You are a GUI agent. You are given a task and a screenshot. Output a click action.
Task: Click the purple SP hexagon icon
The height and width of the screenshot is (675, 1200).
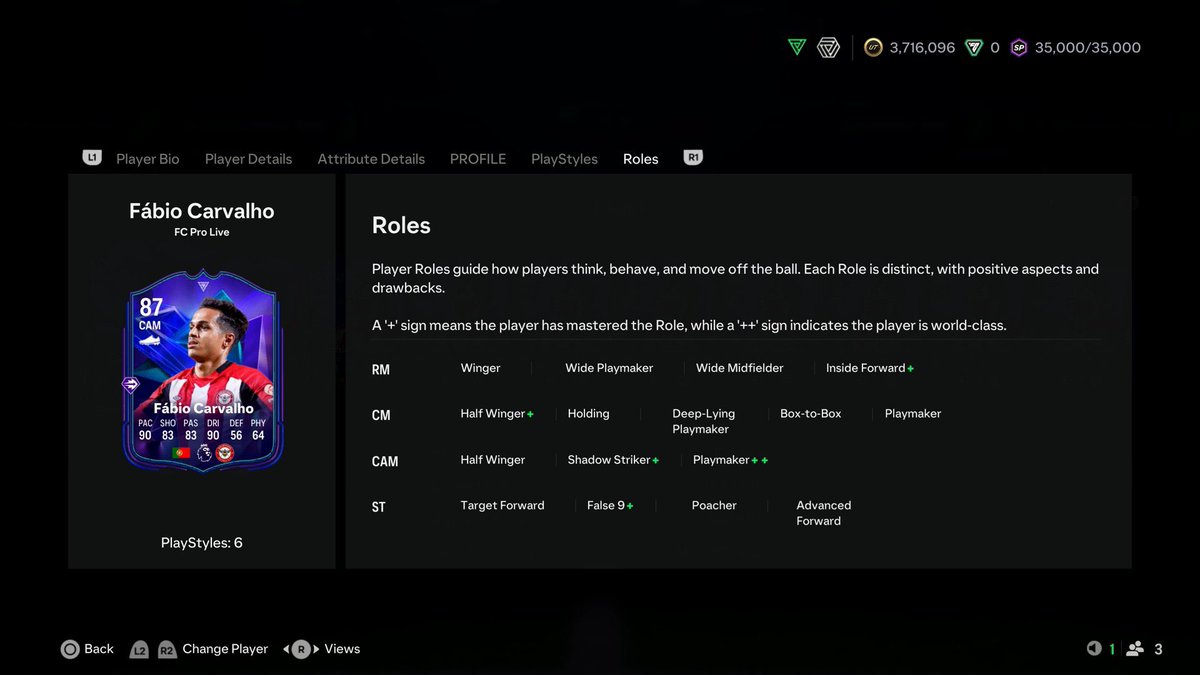(x=1018, y=47)
